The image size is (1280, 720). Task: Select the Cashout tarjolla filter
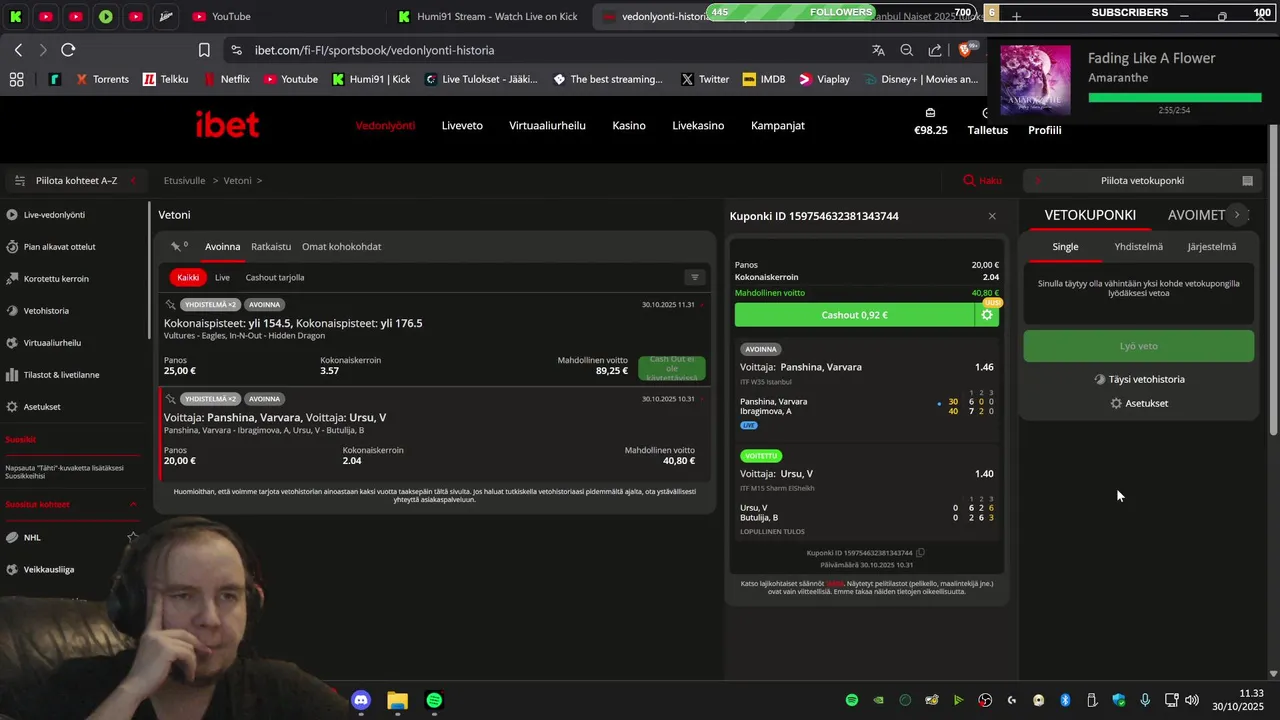(275, 277)
